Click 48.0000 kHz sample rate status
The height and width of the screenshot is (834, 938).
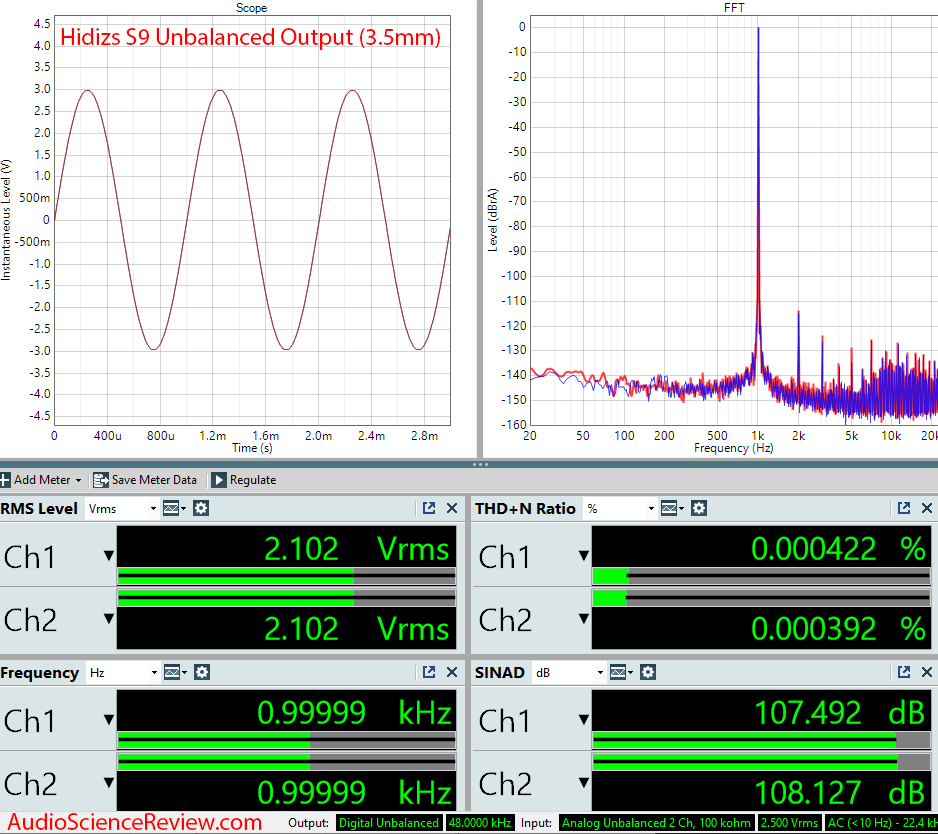tap(480, 823)
